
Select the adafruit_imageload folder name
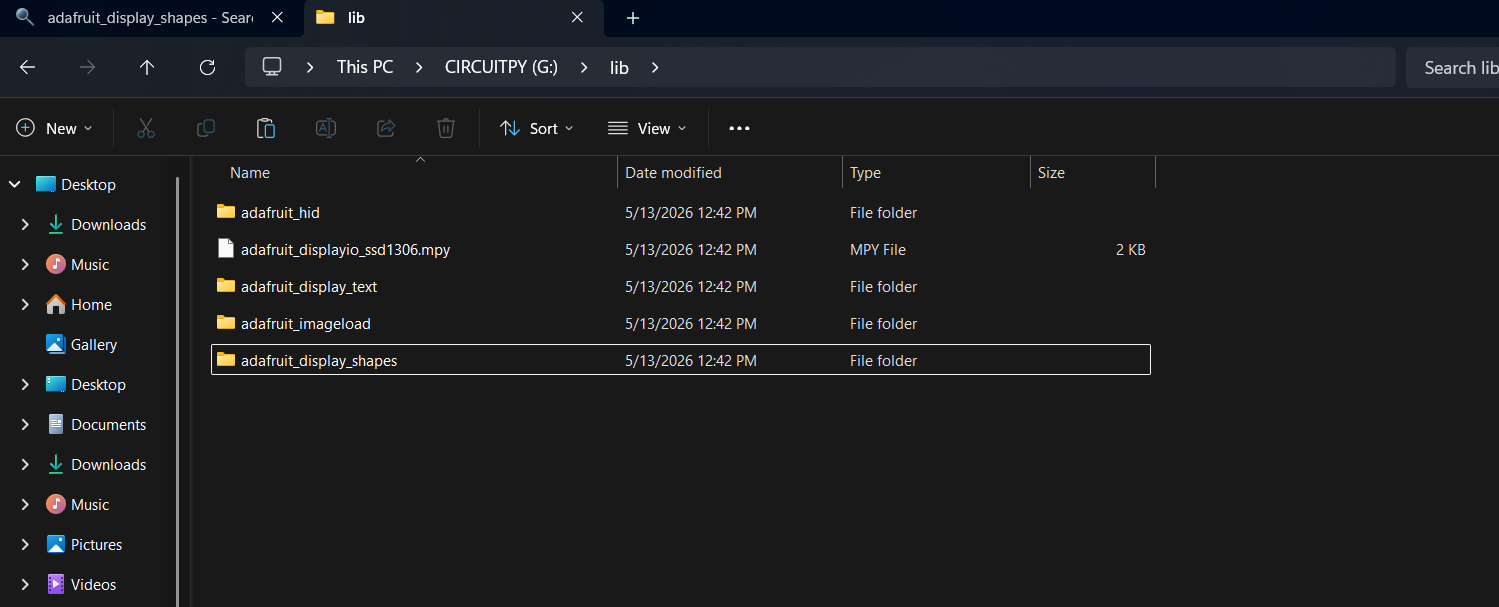306,323
